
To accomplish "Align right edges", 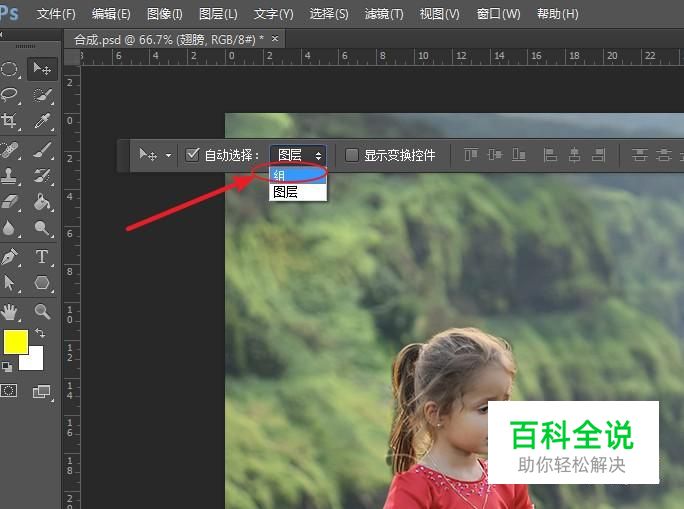I will (598, 154).
